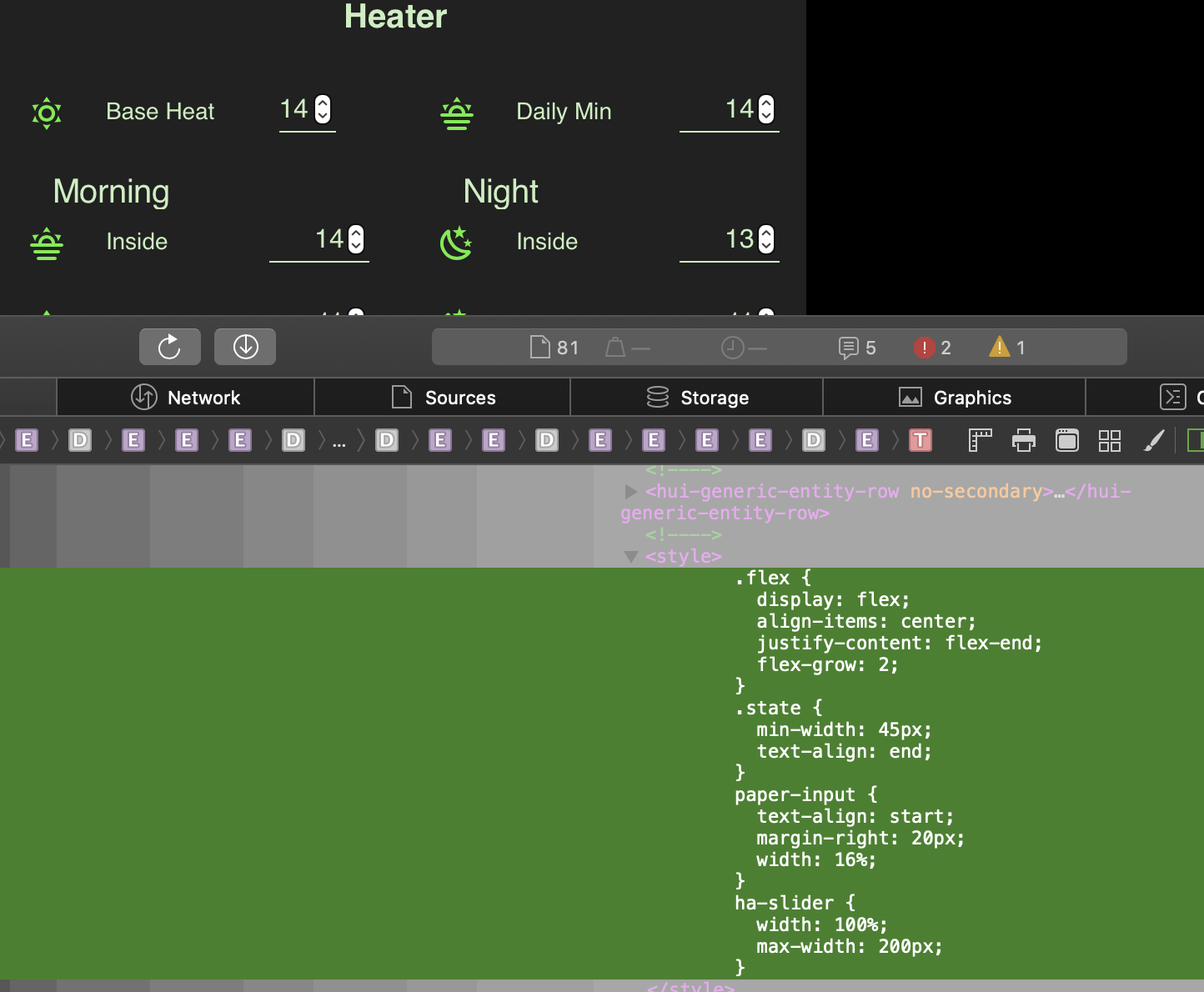
Task: Click the console log messages count
Action: coord(857,348)
